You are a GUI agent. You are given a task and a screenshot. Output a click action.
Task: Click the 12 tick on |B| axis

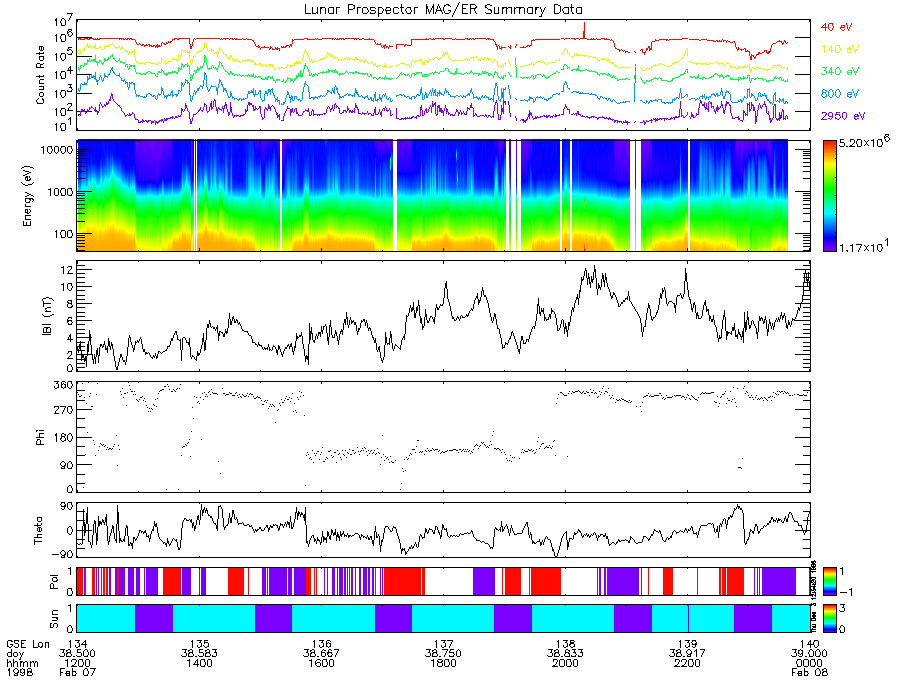(x=66, y=269)
